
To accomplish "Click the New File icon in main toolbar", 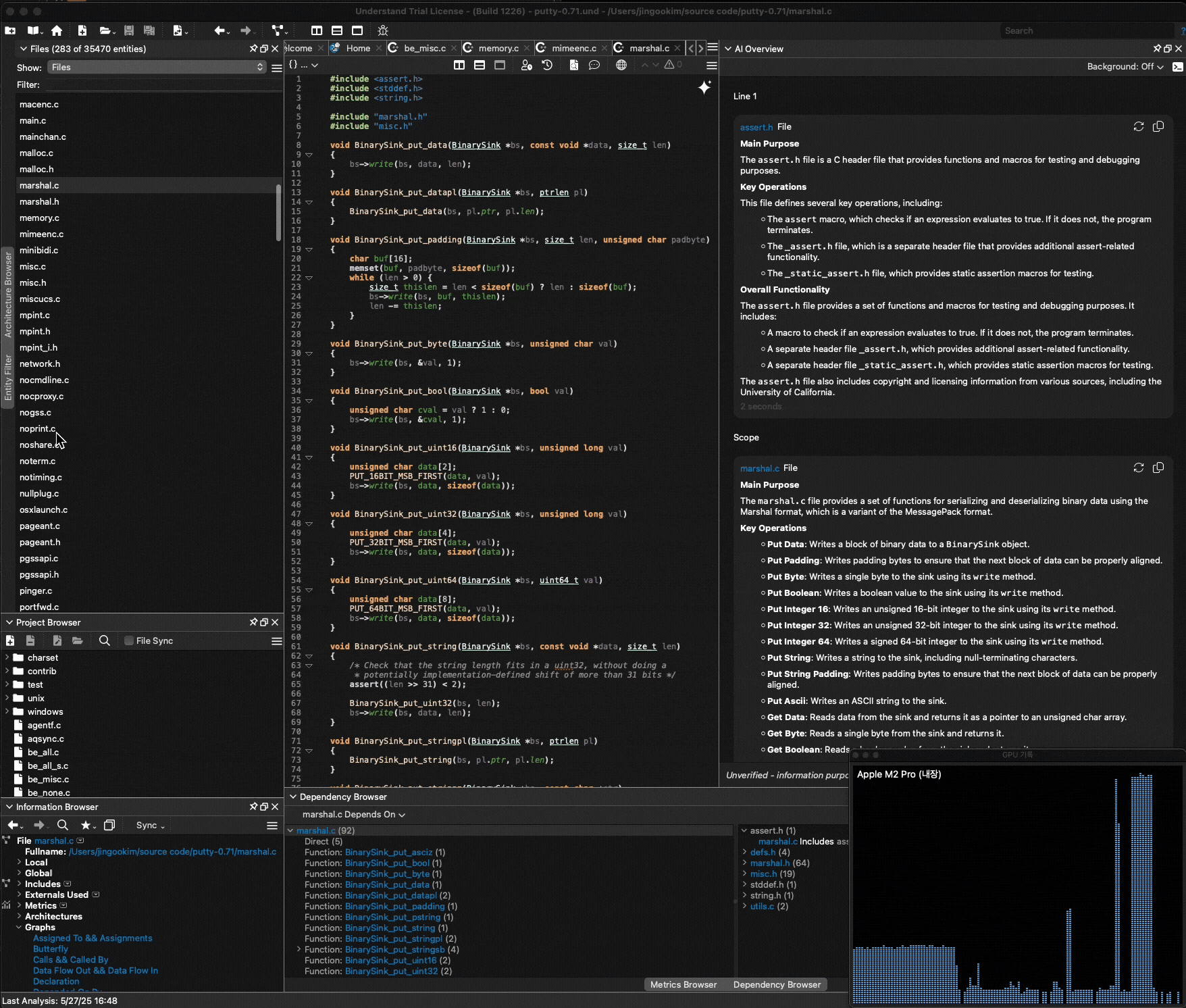I will (82, 30).
